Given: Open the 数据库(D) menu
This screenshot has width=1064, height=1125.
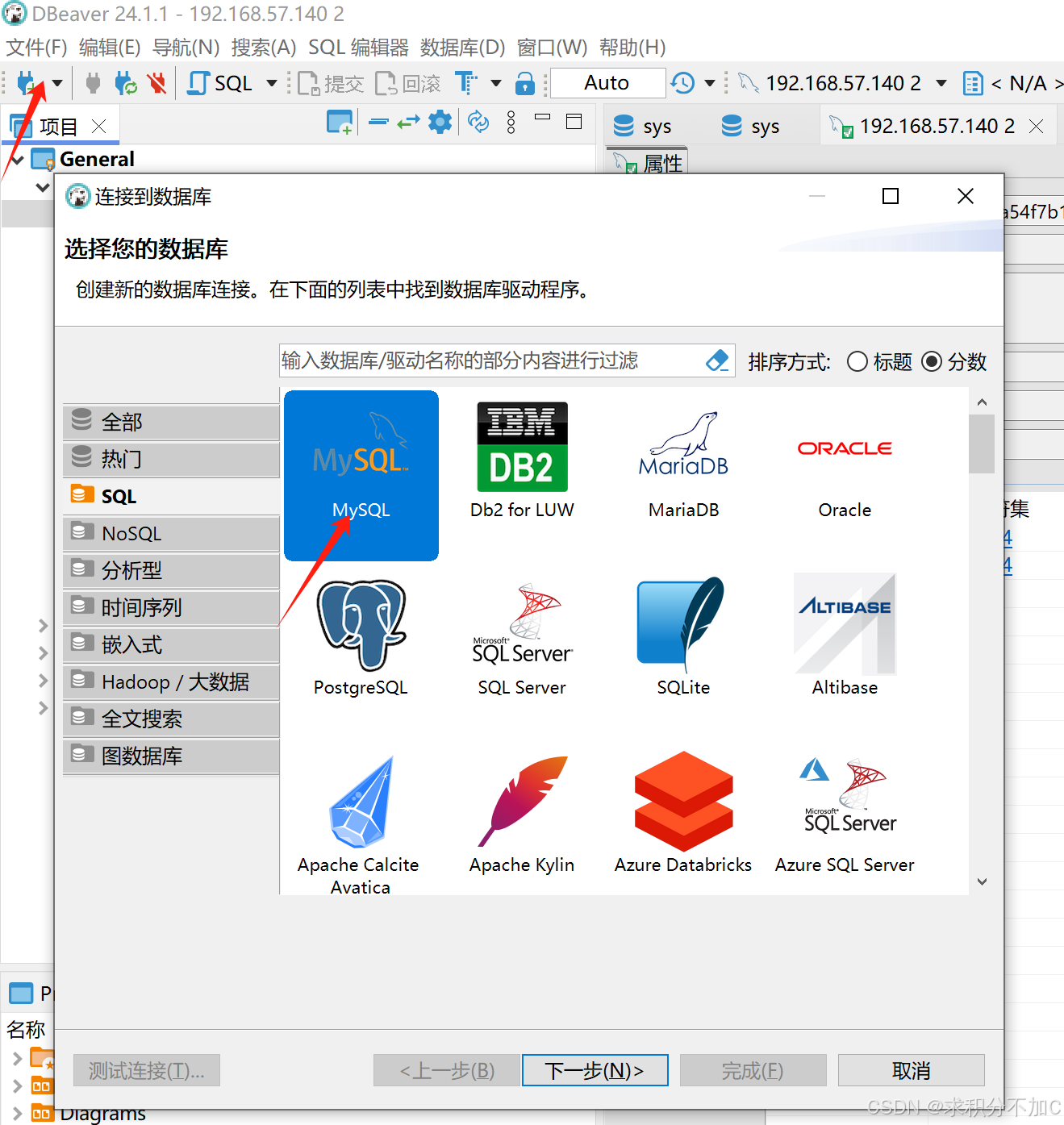Looking at the screenshot, I should pyautogui.click(x=462, y=48).
